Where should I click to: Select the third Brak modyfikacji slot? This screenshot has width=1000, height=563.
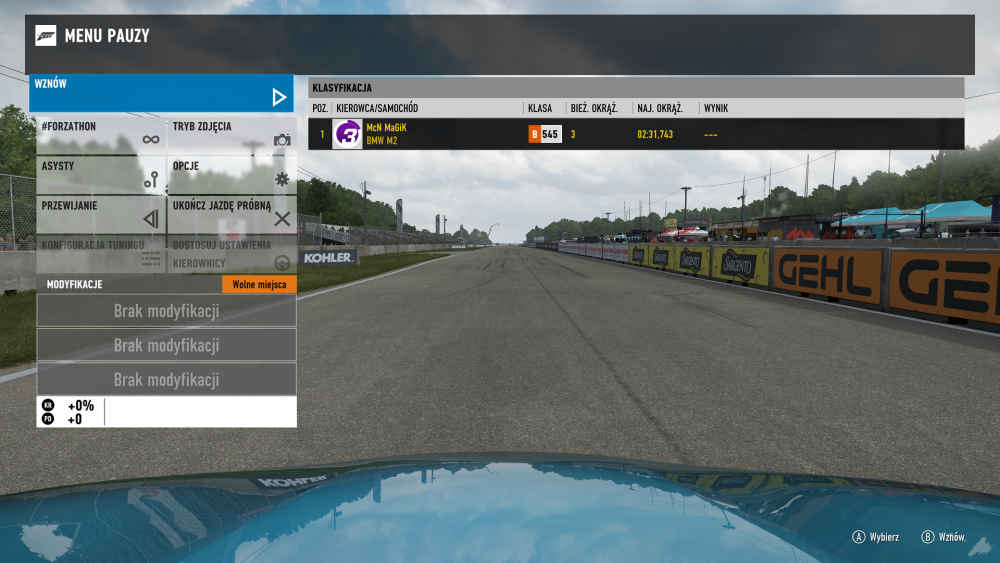tap(166, 379)
